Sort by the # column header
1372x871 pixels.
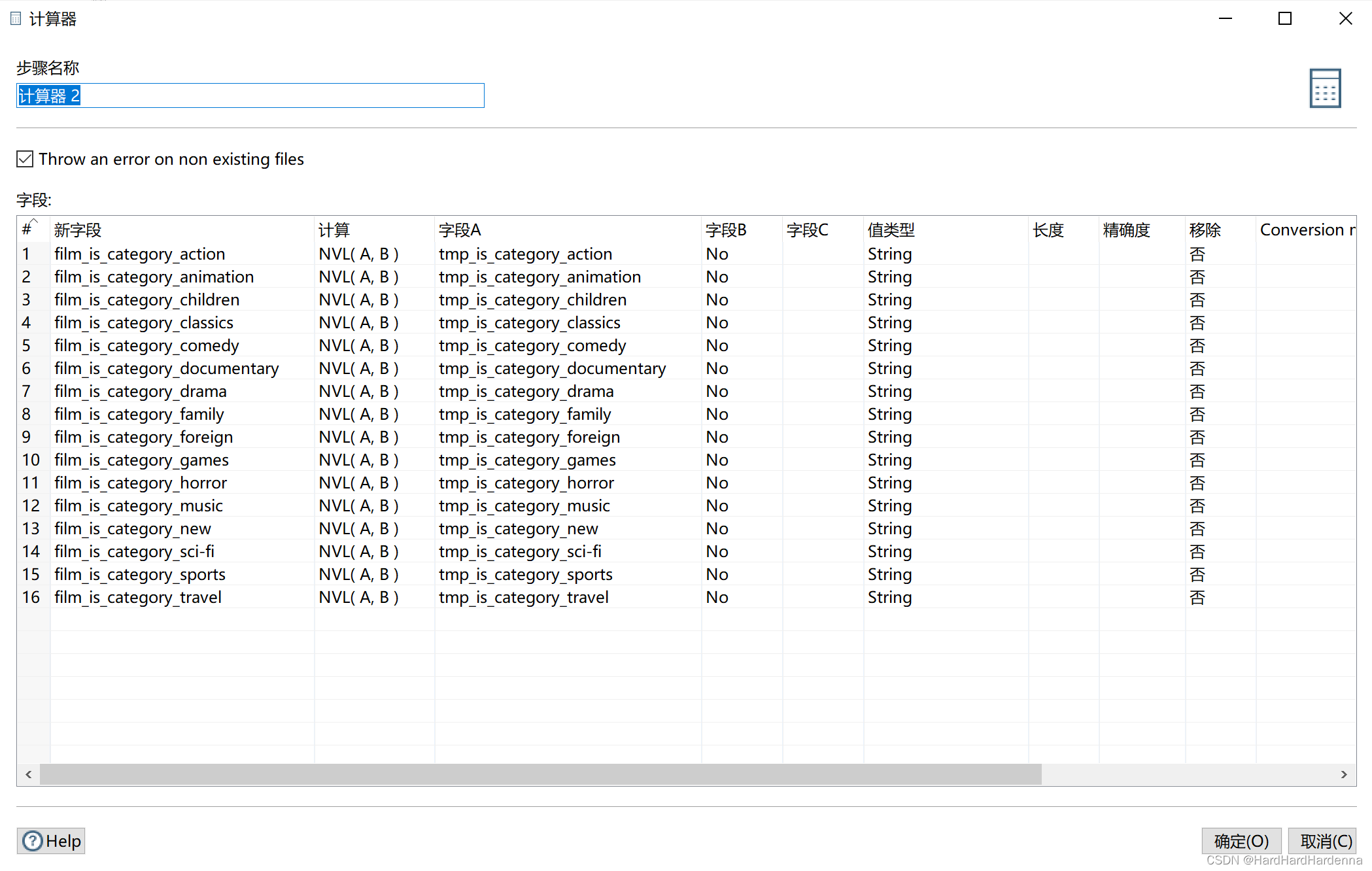(x=33, y=230)
